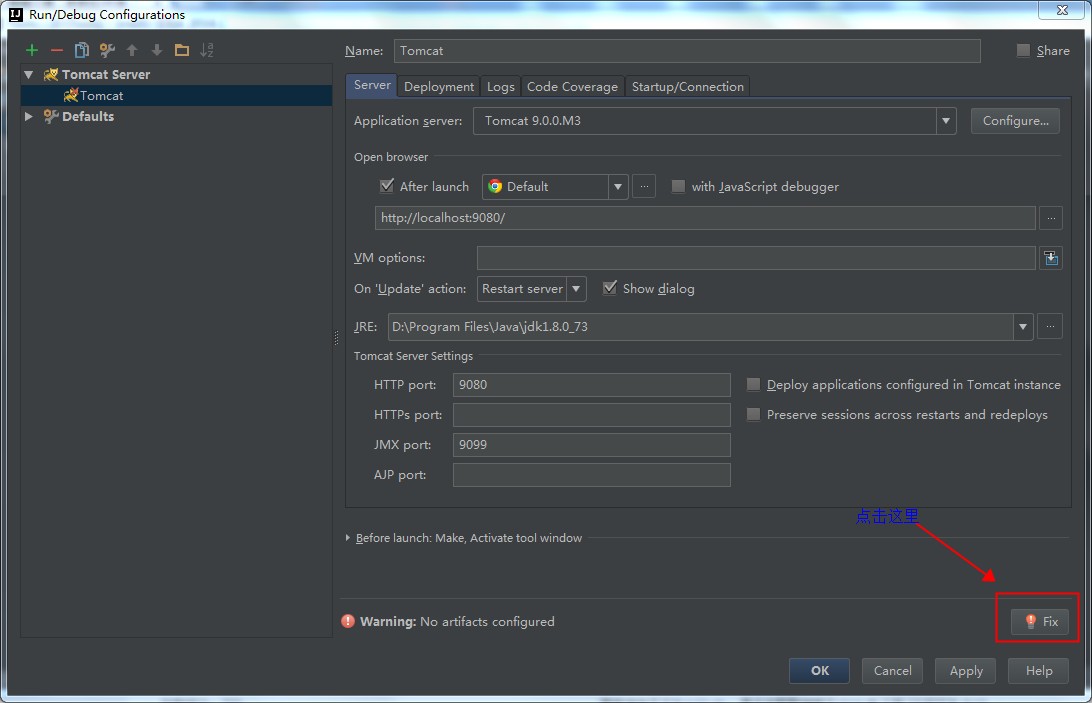Switch to the Deployment tab
This screenshot has width=1092, height=703.
(439, 86)
